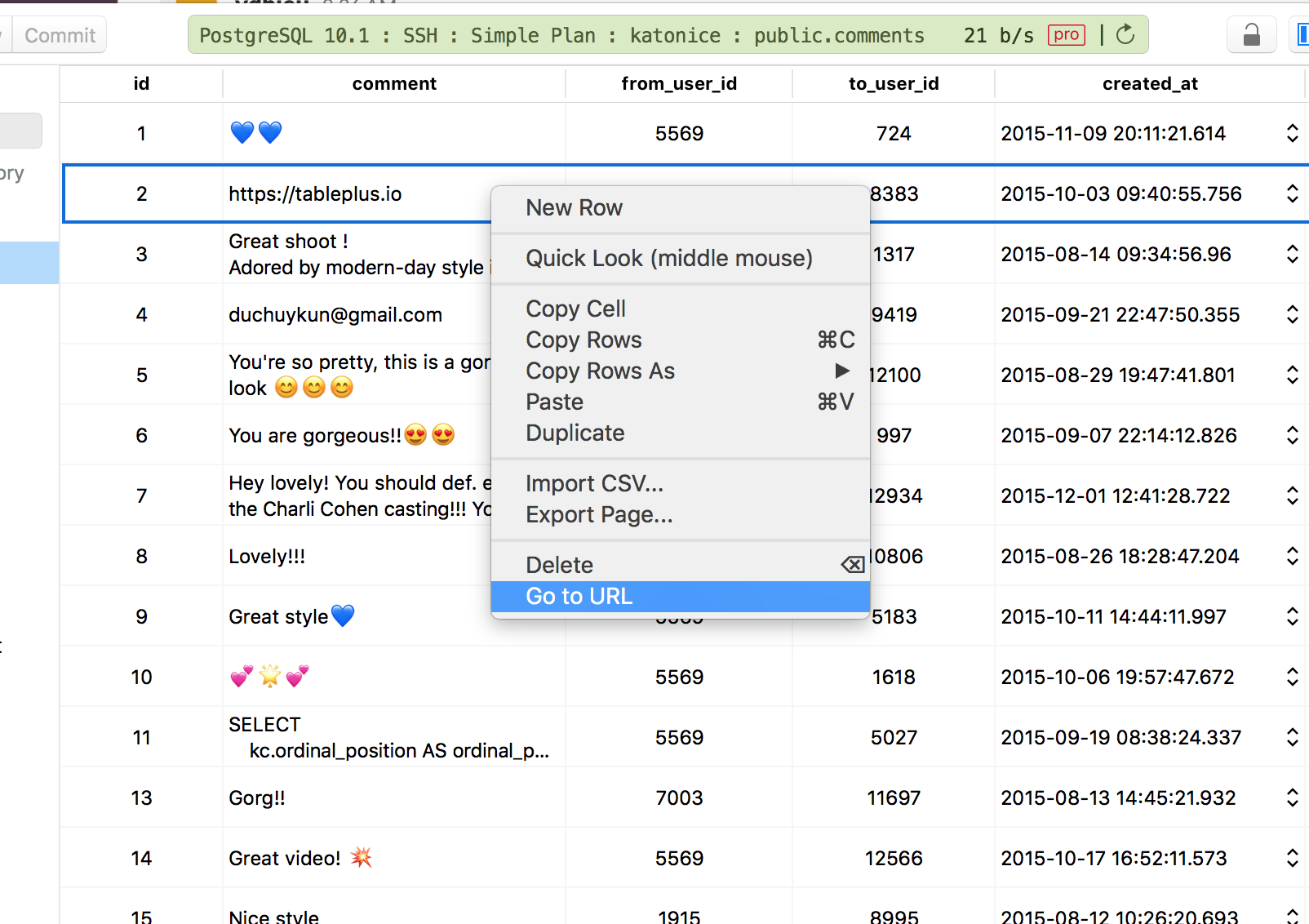The width and height of the screenshot is (1309, 924).
Task: Select 'New Row' from the context menu
Action: click(574, 208)
